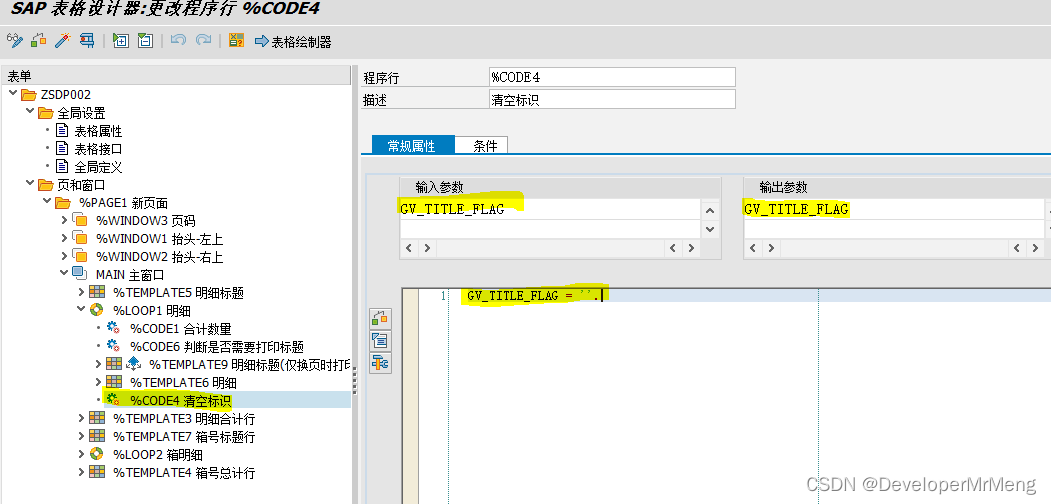Expand the %LOOP2 箱明细 node
This screenshot has height=504, width=1051.
81,454
